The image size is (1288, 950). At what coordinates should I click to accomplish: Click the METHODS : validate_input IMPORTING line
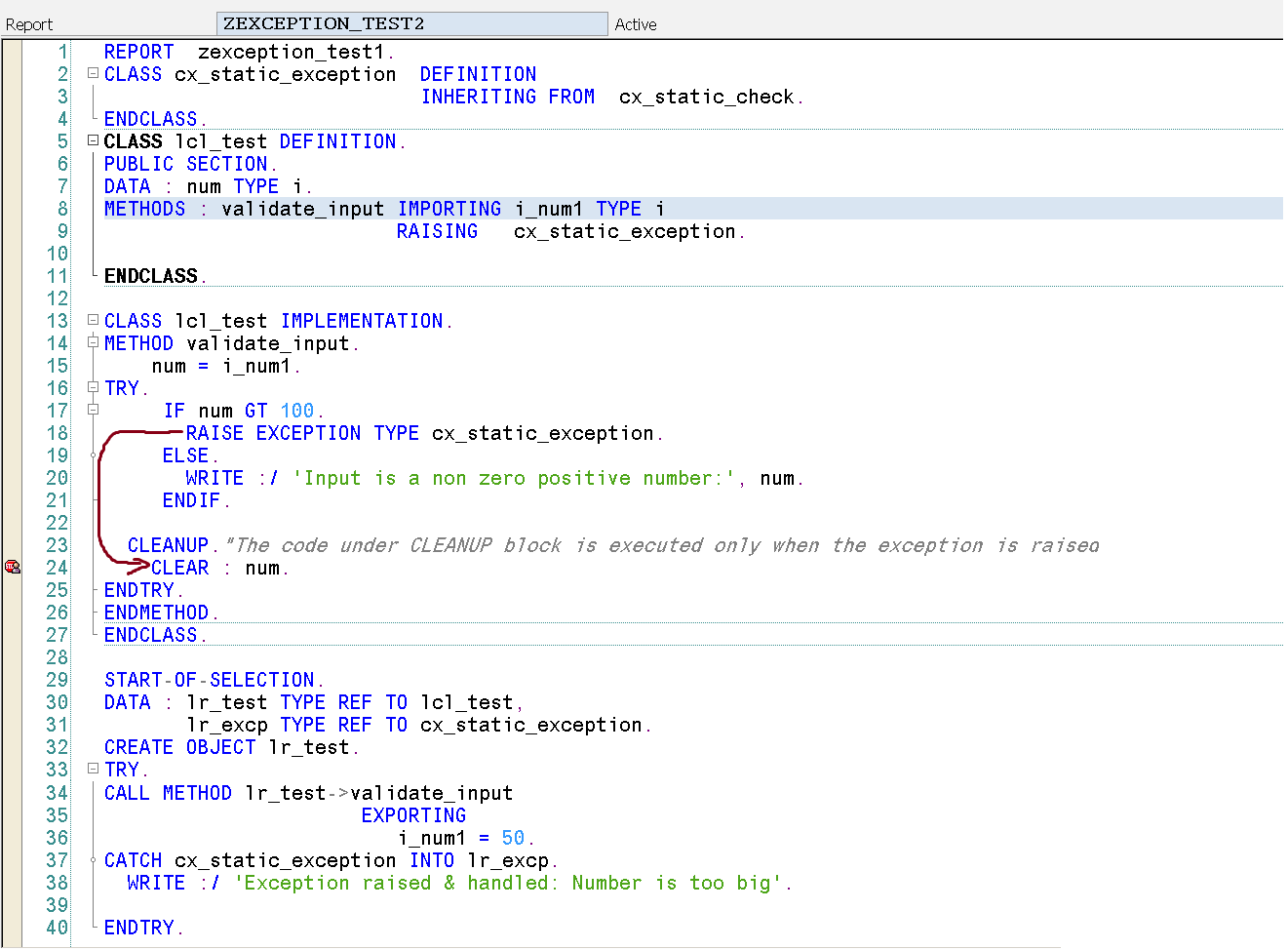pyautogui.click(x=384, y=209)
